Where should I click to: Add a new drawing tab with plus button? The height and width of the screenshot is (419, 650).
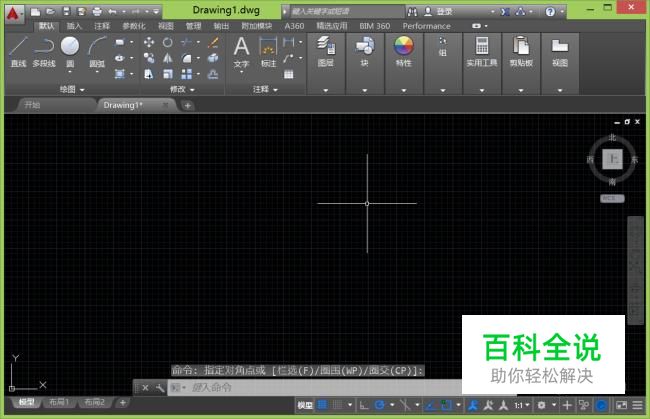[187, 106]
